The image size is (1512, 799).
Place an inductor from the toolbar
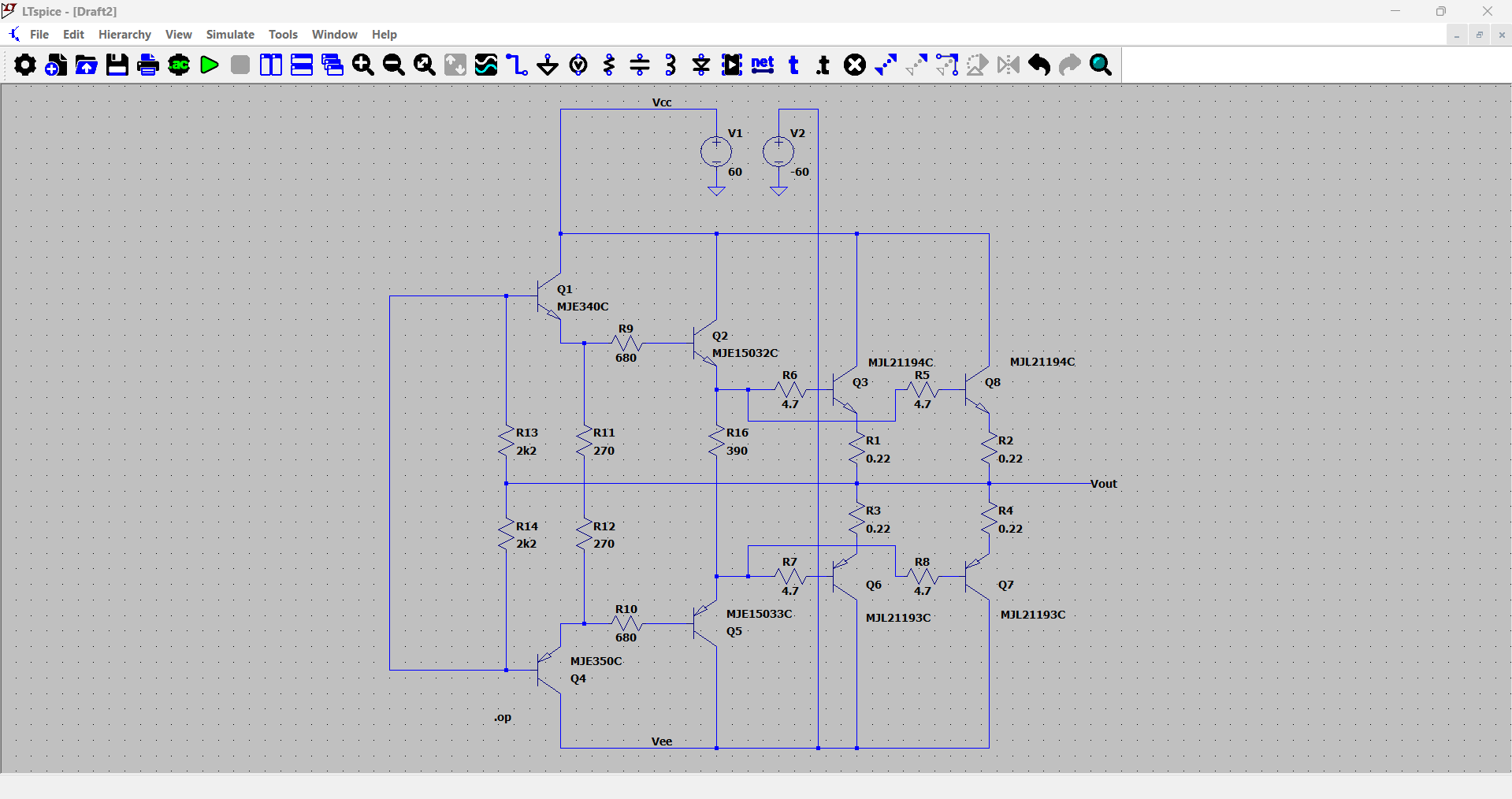671,65
